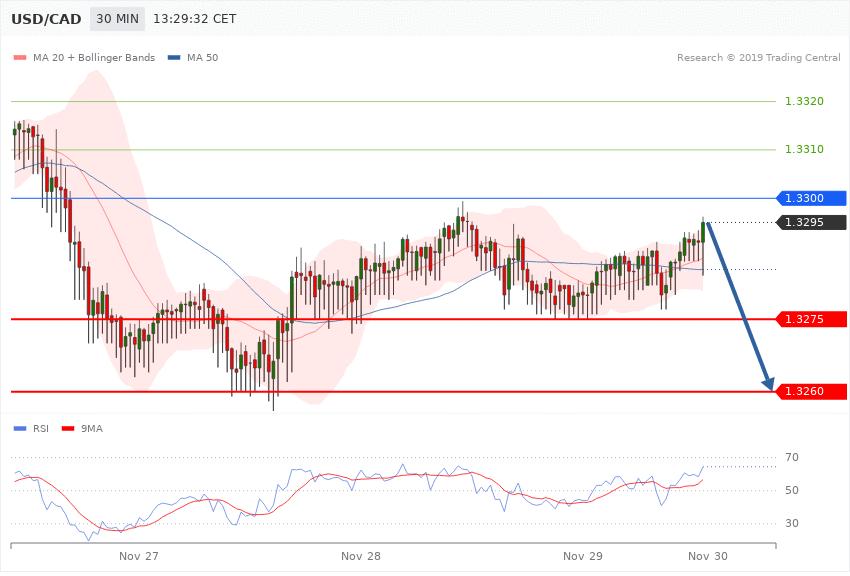
Task: Click the blue 1.3300 pivot price tag
Action: (x=812, y=198)
